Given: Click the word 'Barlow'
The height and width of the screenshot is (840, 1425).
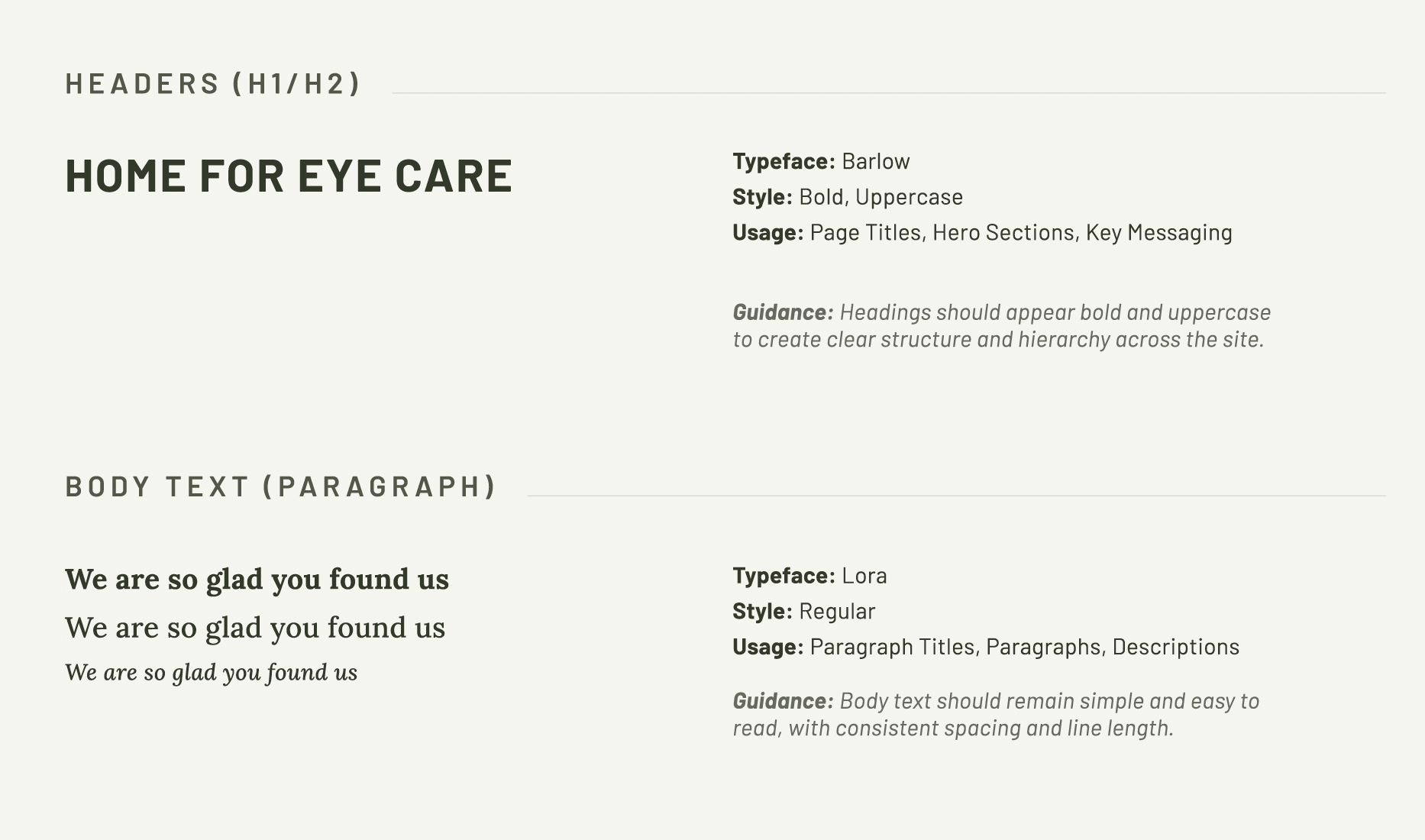Looking at the screenshot, I should 876,161.
